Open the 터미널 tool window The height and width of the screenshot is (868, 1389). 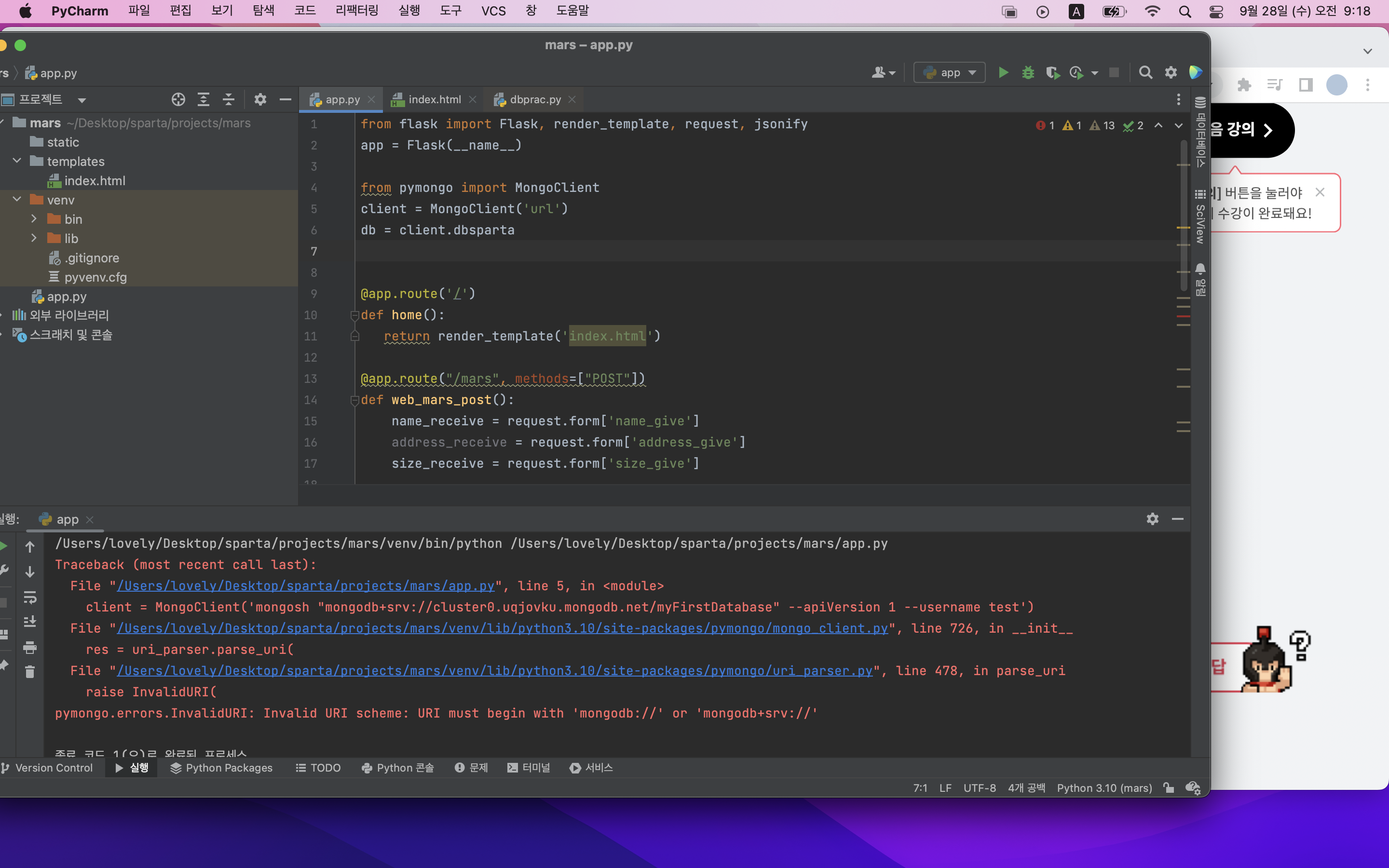[529, 768]
